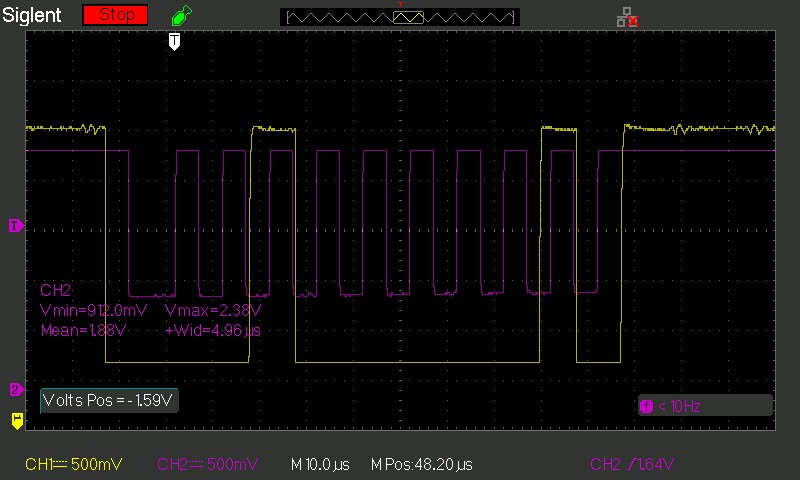Click the network disconnected icon
The height and width of the screenshot is (480, 800).
coord(627,16)
